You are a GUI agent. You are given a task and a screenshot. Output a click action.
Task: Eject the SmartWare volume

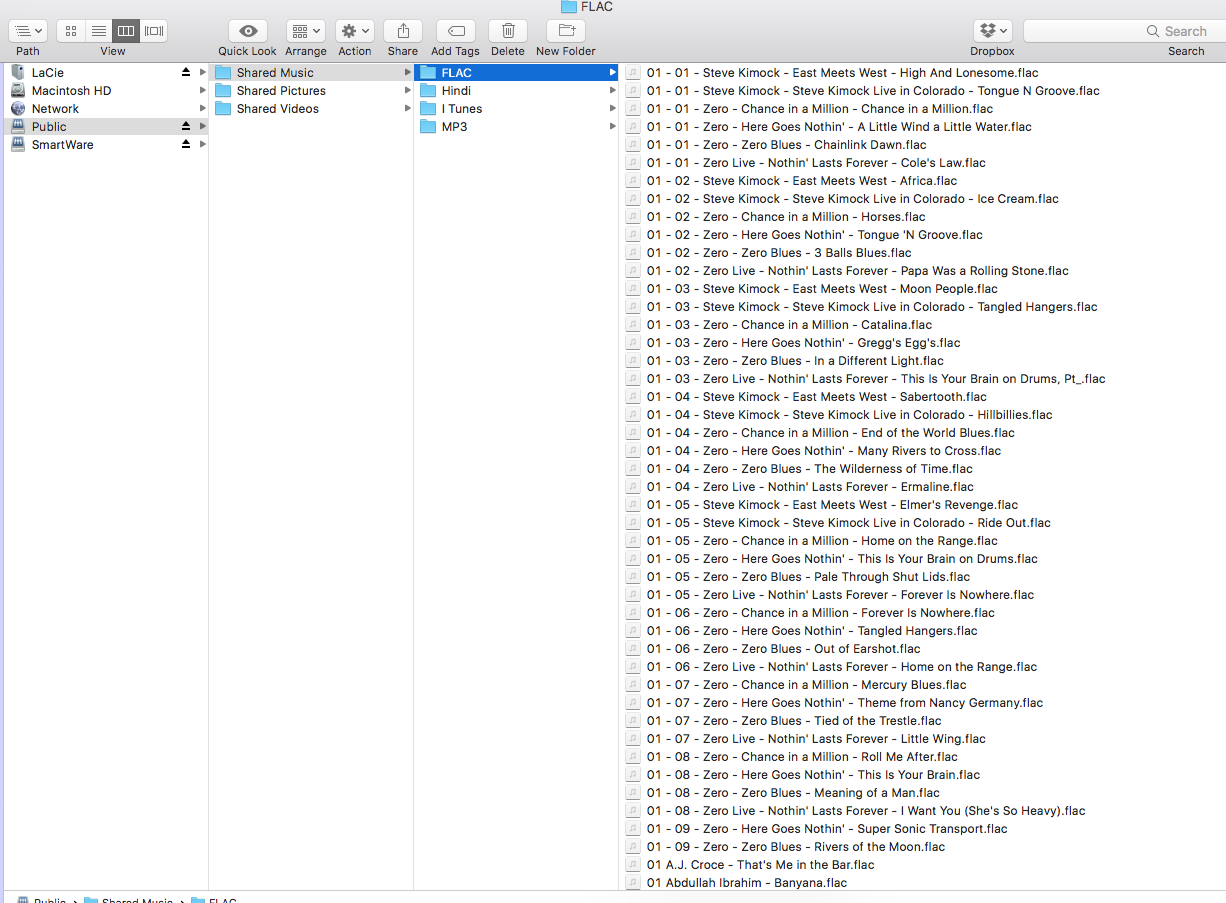click(x=185, y=144)
